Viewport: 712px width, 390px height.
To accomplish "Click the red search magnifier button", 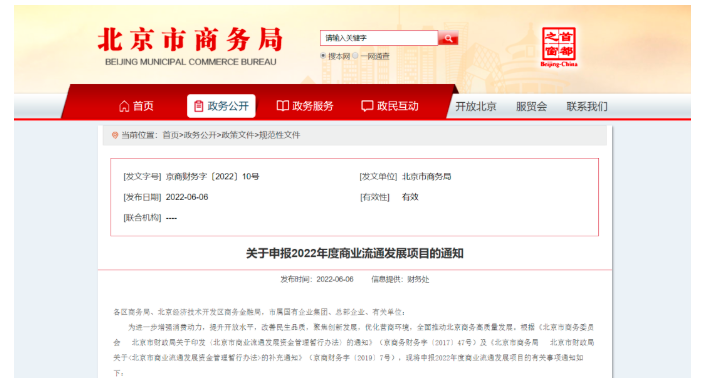I will (x=448, y=38).
